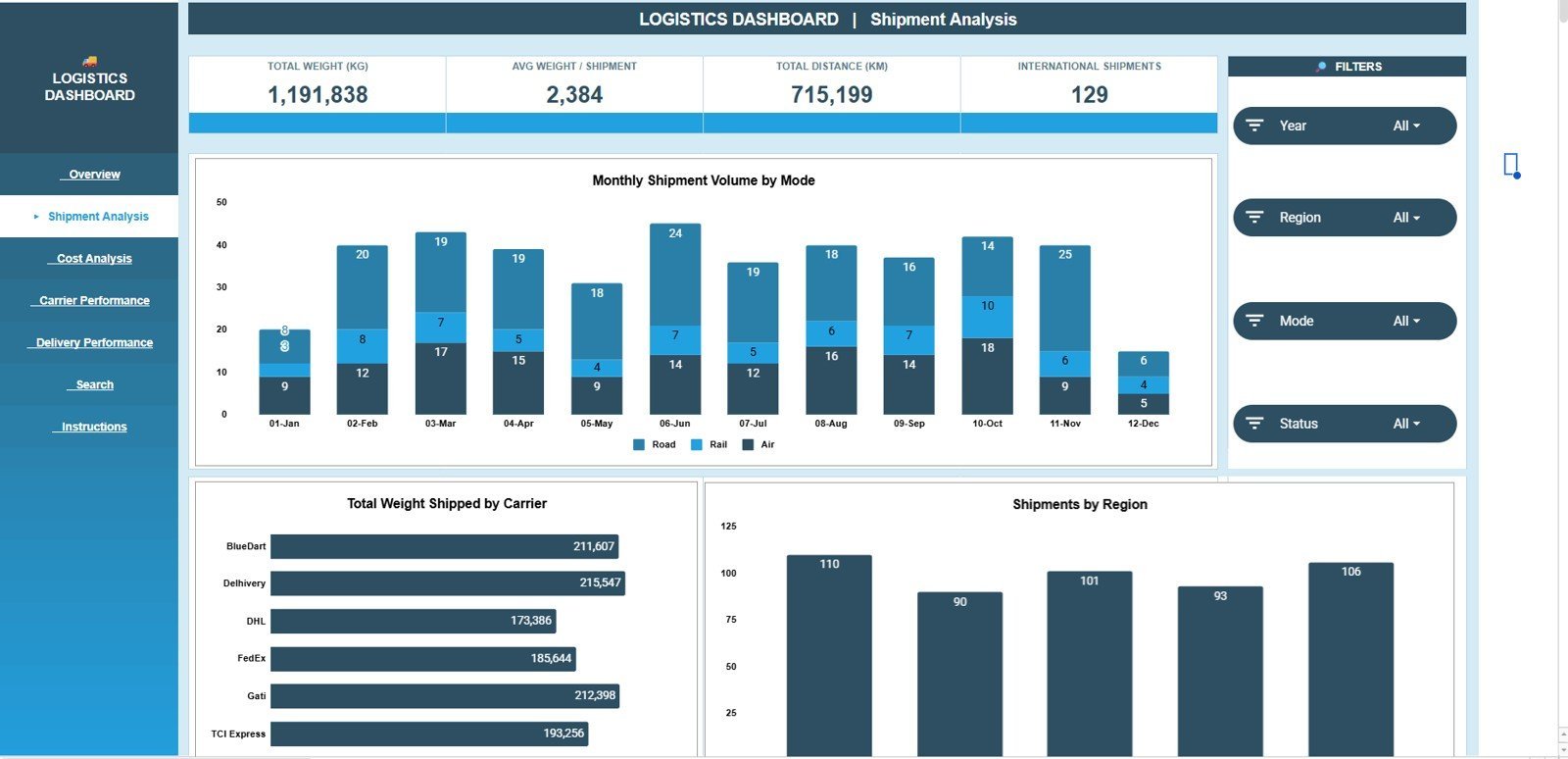Select the DHL bar showing 173,386
This screenshot has height=759, width=1568.
point(413,621)
